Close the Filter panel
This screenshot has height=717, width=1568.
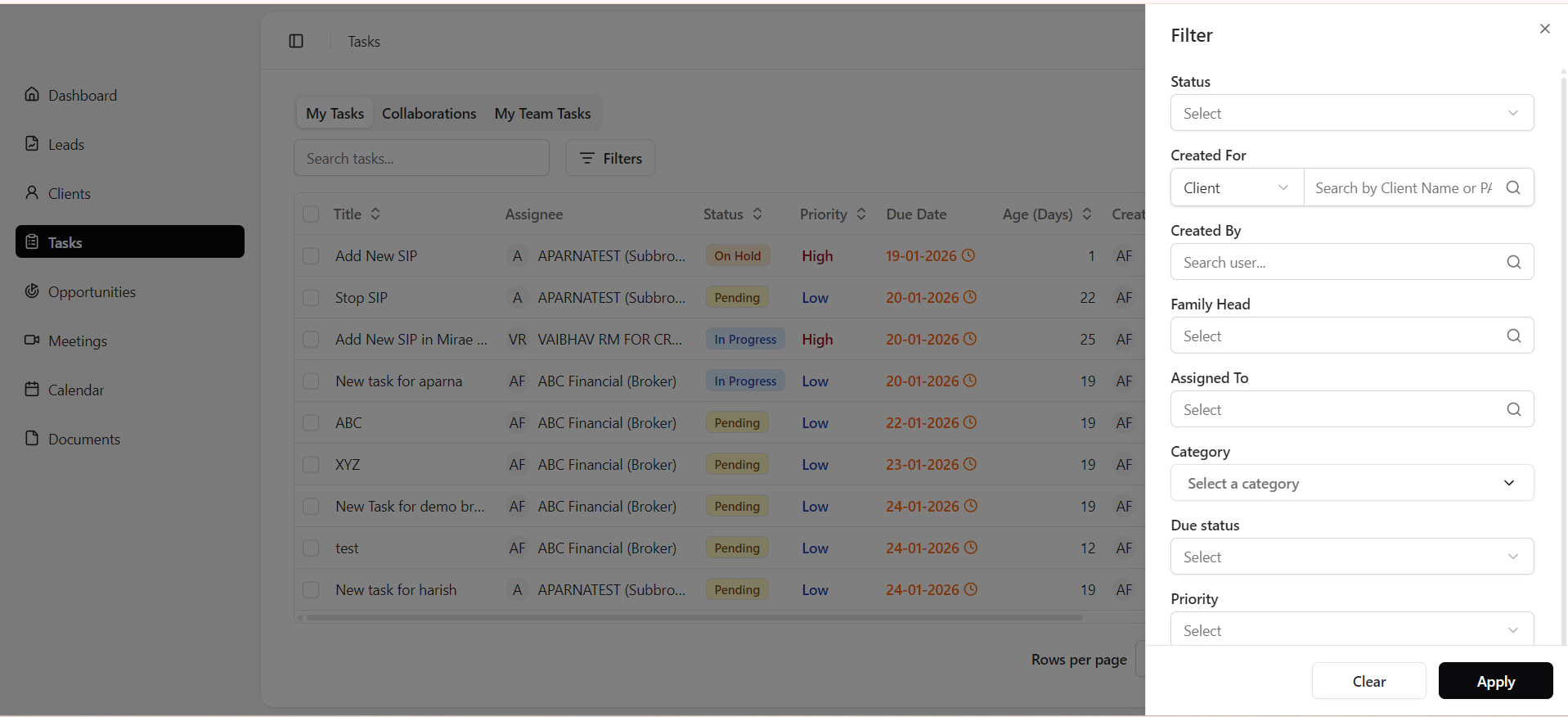click(x=1544, y=29)
